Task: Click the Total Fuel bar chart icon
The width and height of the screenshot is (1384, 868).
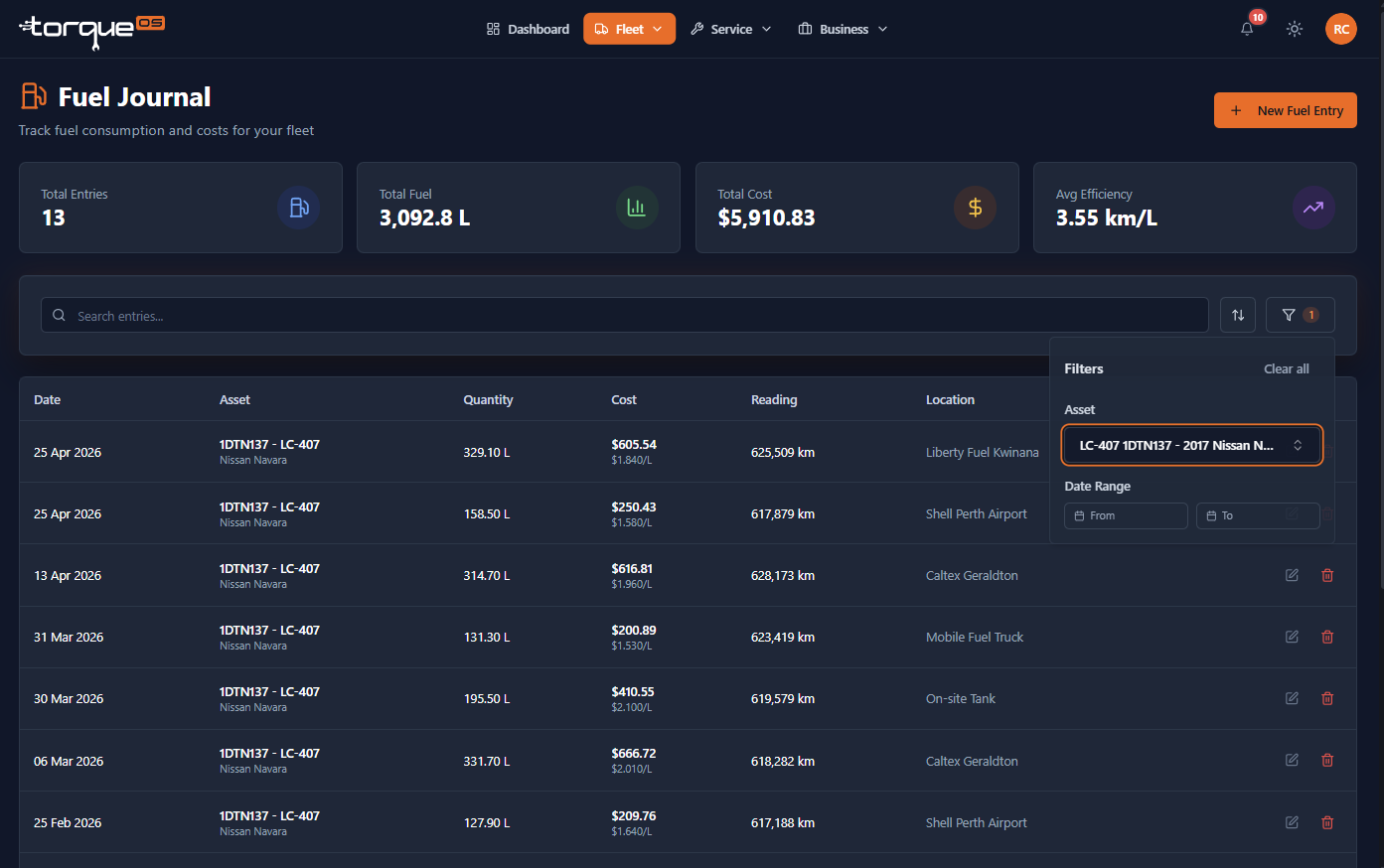Action: coord(637,208)
